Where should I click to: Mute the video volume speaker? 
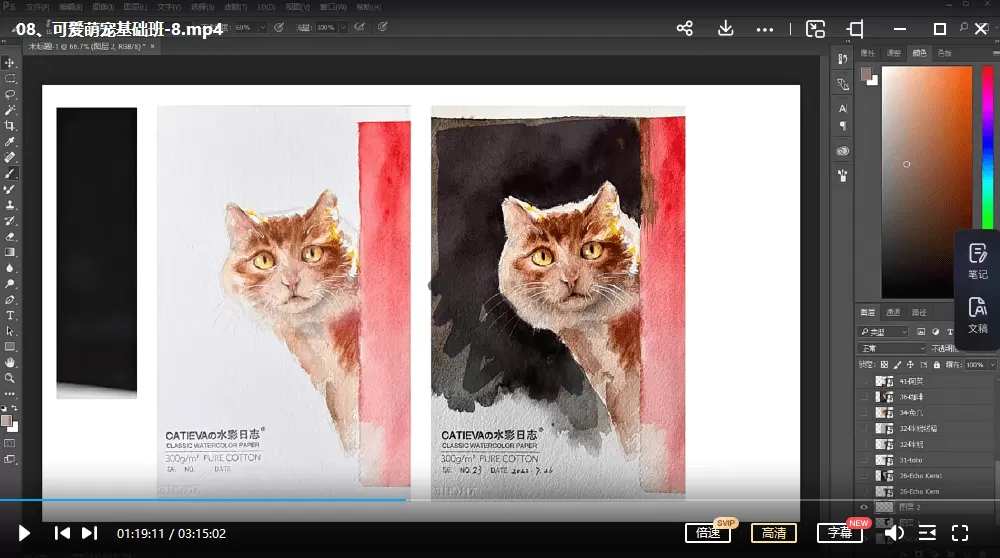(x=894, y=533)
